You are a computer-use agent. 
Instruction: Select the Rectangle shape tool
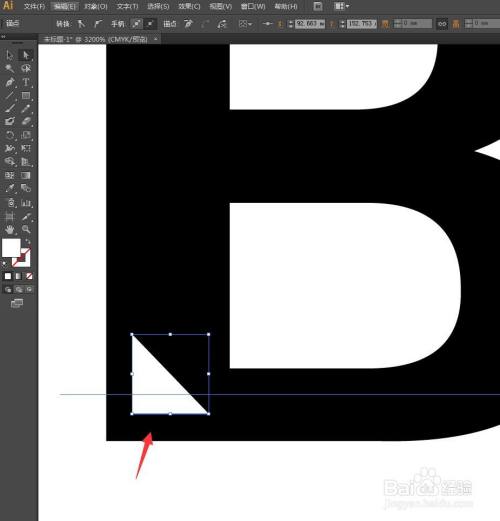26,96
